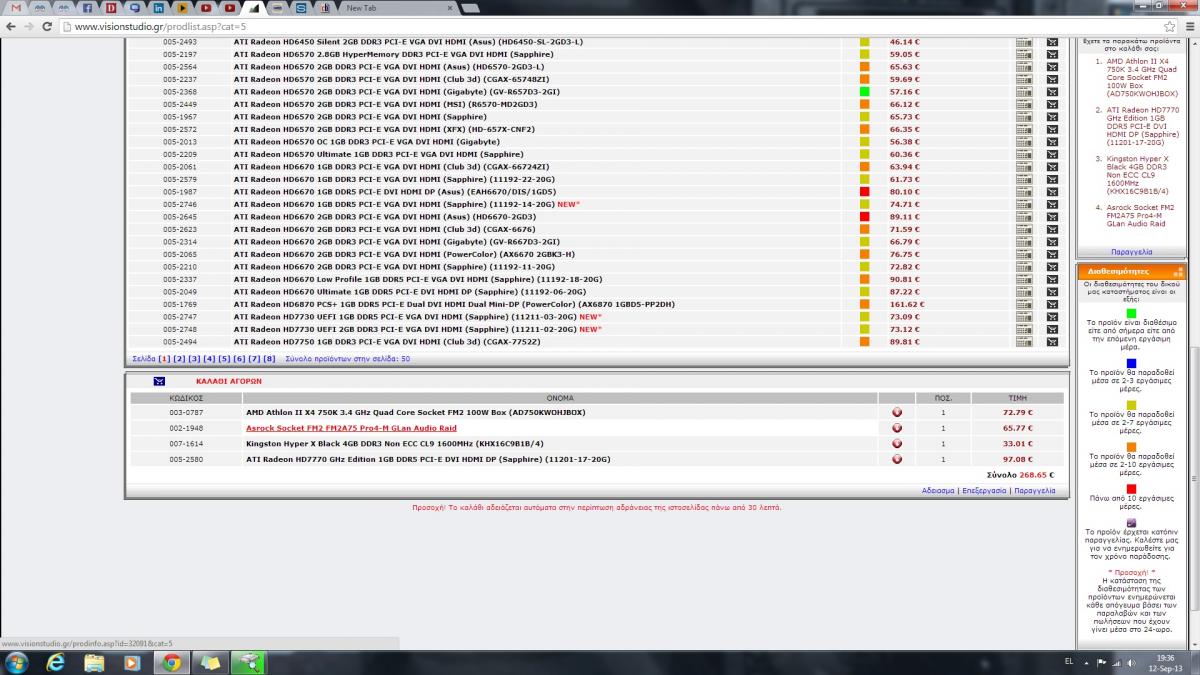Go to results page [8]
The width and height of the screenshot is (1200, 675).
269,358
